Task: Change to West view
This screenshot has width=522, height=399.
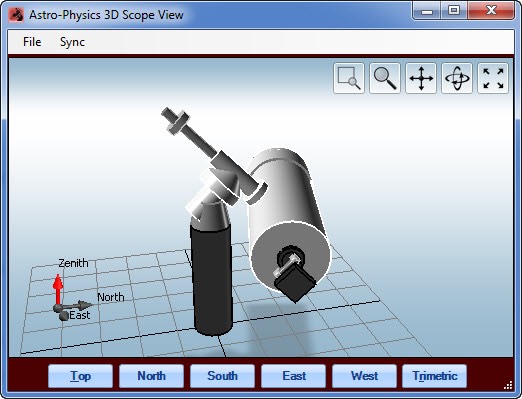Action: point(364,376)
